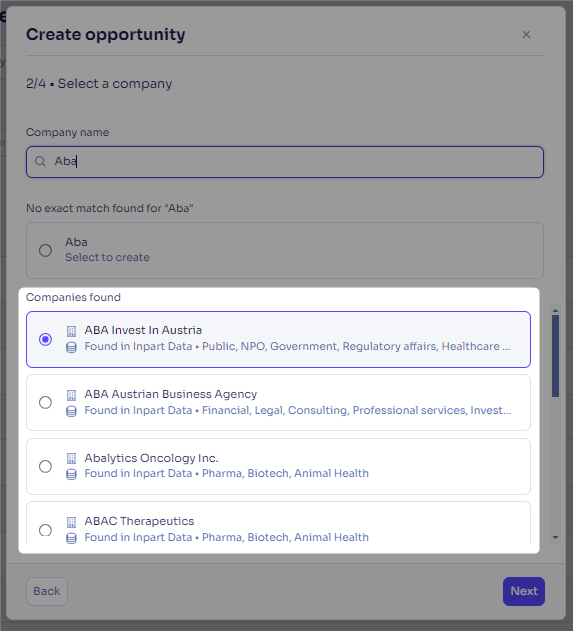The image size is (573, 631).
Task: Click building icon for ABA Austrian Business Agency
Action: click(x=71, y=395)
